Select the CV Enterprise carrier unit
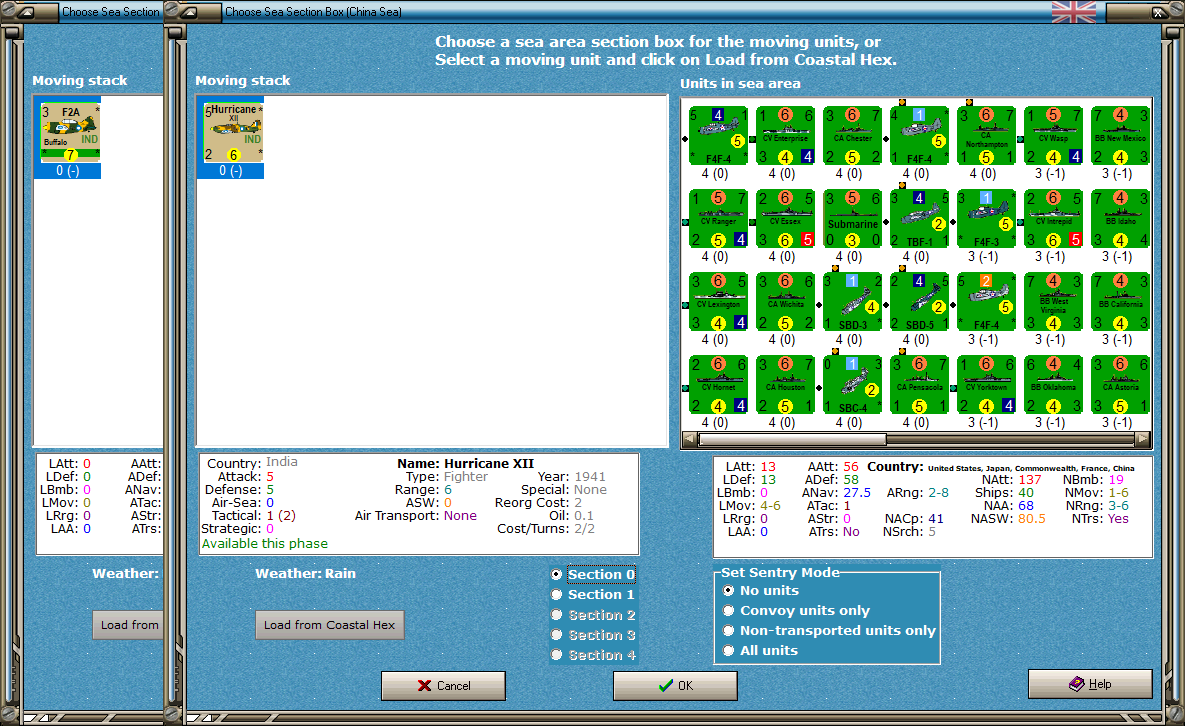Viewport: 1185px width, 726px height. click(x=786, y=136)
